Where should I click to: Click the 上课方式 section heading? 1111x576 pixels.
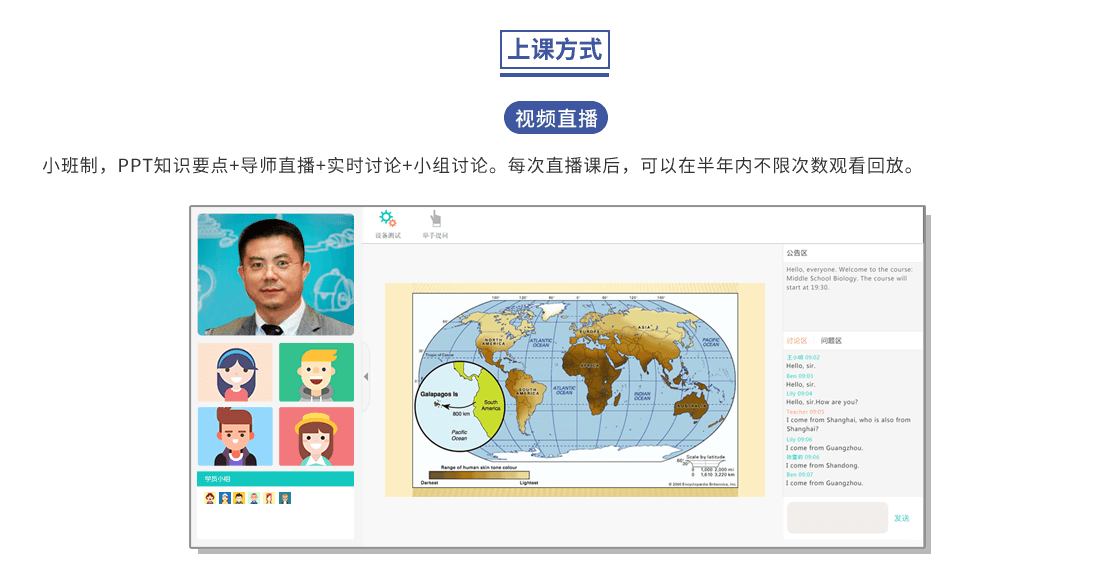click(555, 50)
